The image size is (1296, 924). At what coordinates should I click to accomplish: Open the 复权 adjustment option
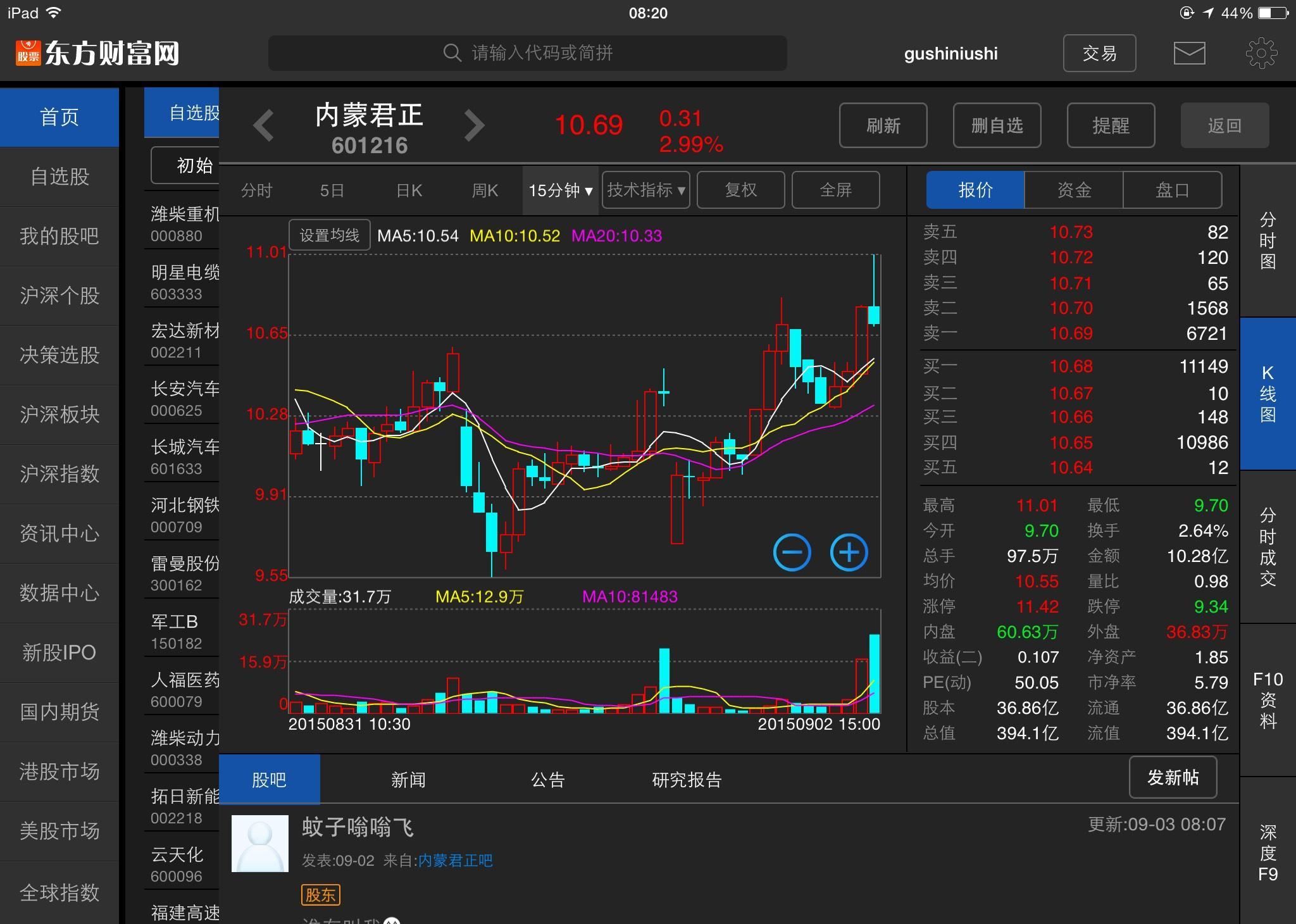pyautogui.click(x=740, y=190)
